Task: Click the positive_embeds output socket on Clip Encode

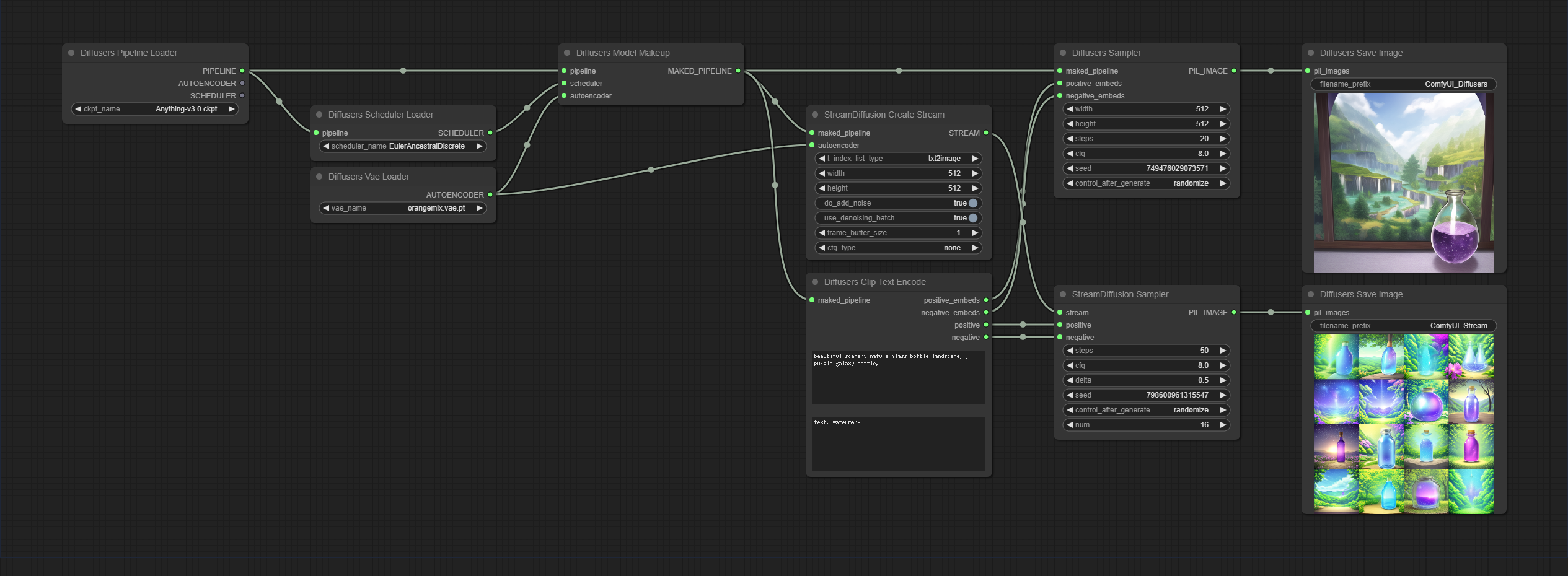Action: 986,300
